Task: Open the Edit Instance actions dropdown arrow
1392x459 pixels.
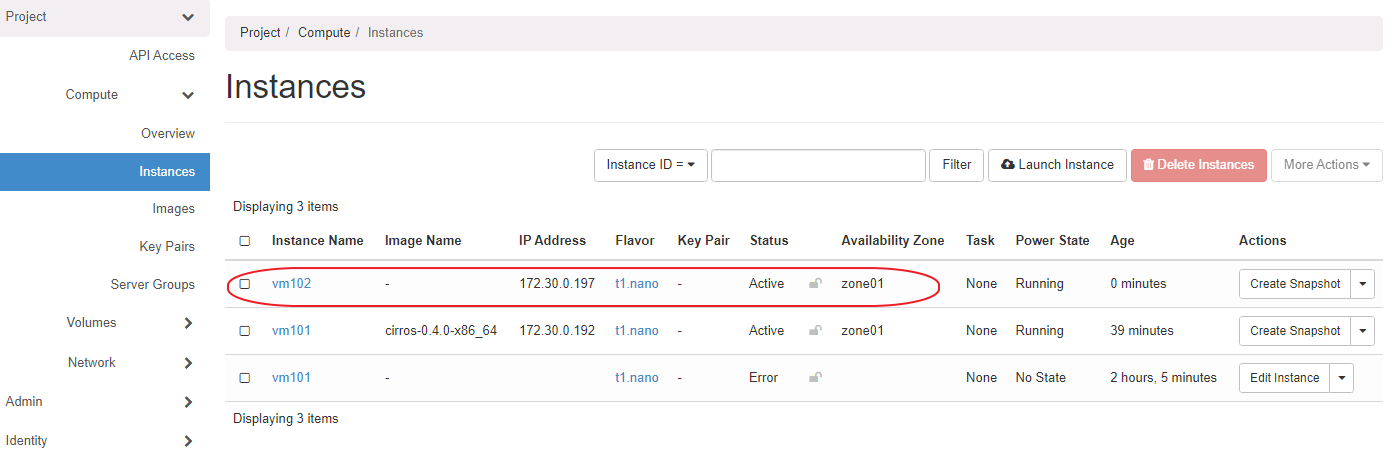Action: pyautogui.click(x=1342, y=378)
